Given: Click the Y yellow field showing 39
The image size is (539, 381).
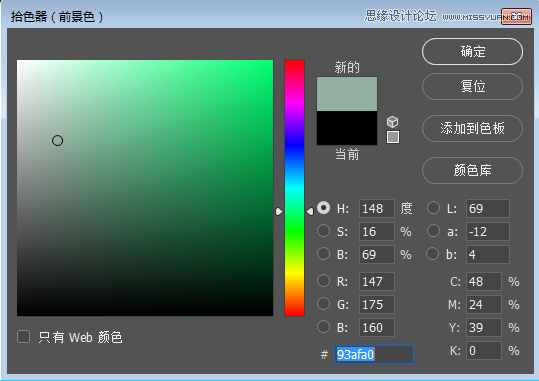Looking at the screenshot, I should point(484,327).
